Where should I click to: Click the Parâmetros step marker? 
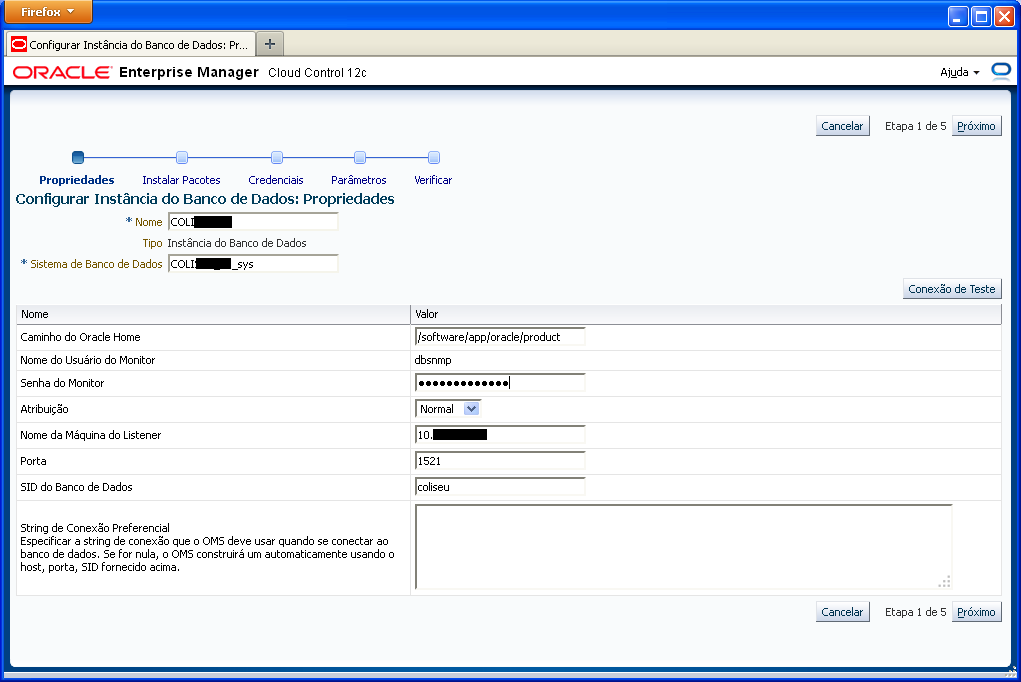coord(359,157)
